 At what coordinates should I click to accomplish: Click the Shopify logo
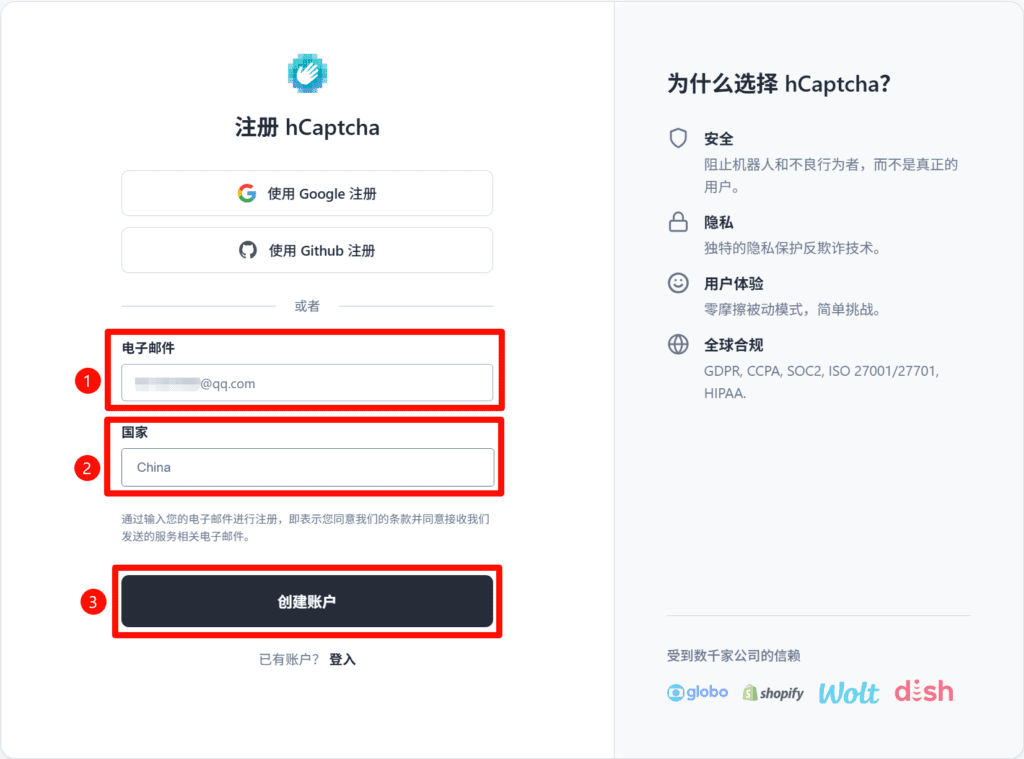tap(773, 692)
